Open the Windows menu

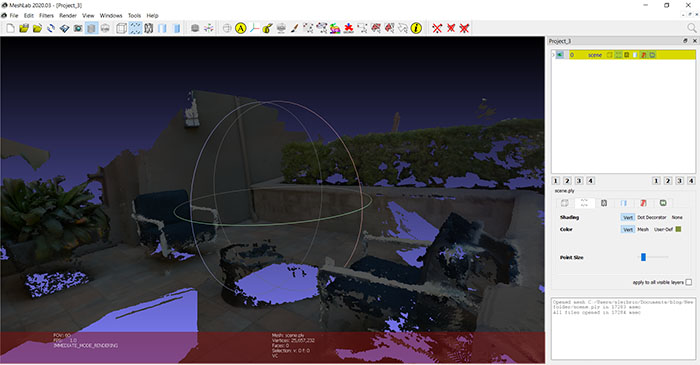[111, 15]
